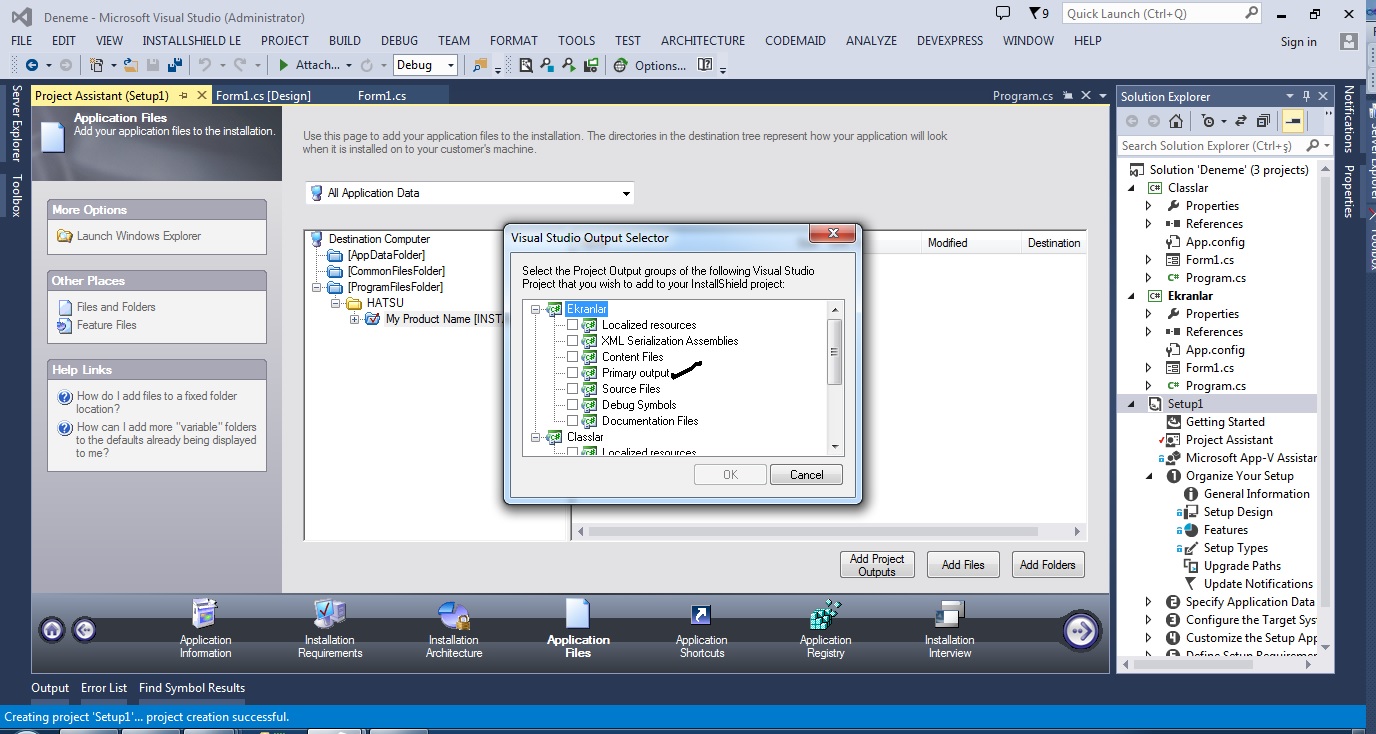Screen dimensions: 1376x734
Task: Go to the Installation Requirements step
Action: [330, 630]
